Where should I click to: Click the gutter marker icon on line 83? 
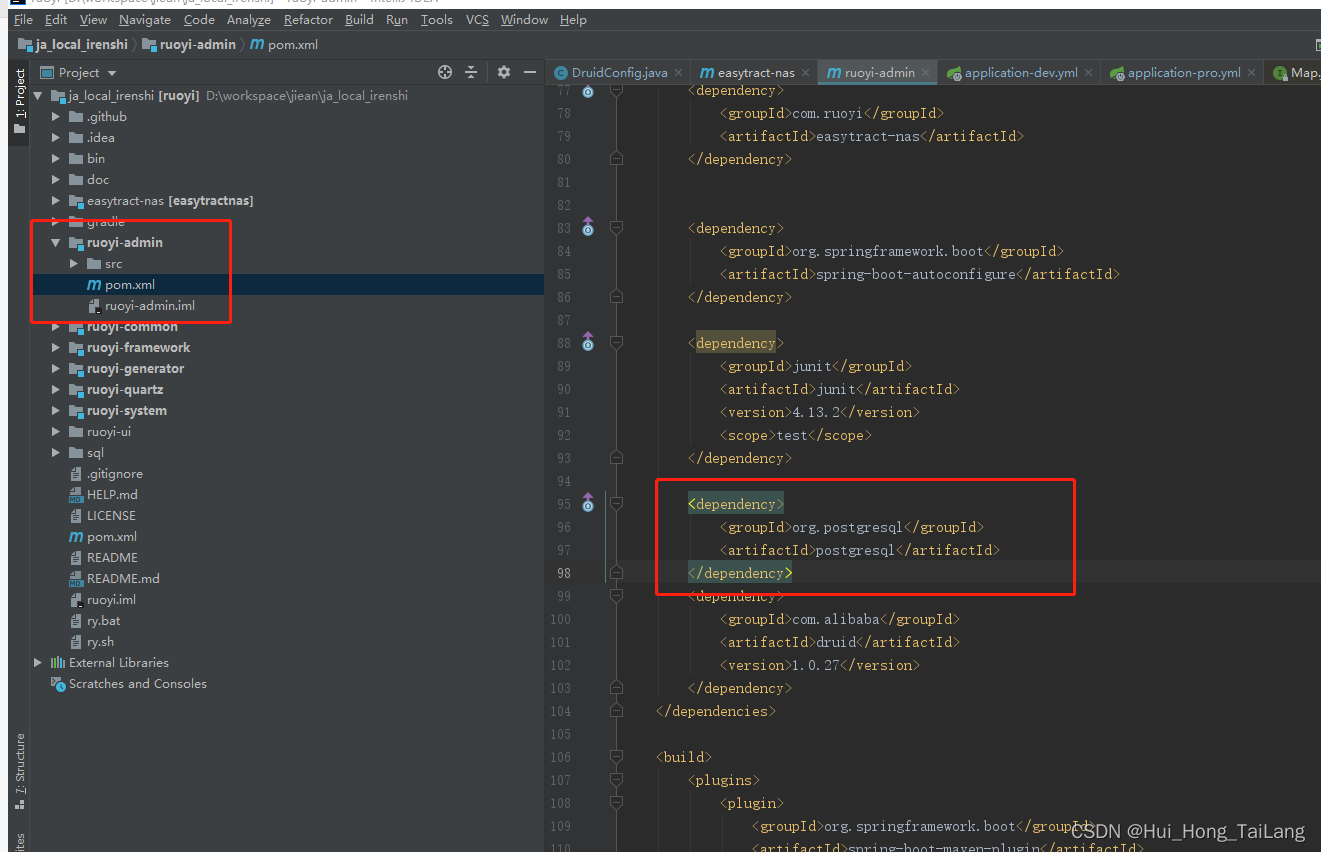(588, 227)
